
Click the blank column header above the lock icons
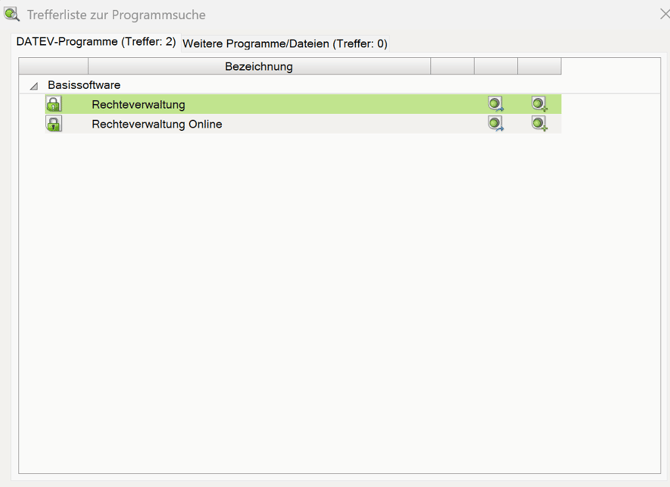pos(53,66)
